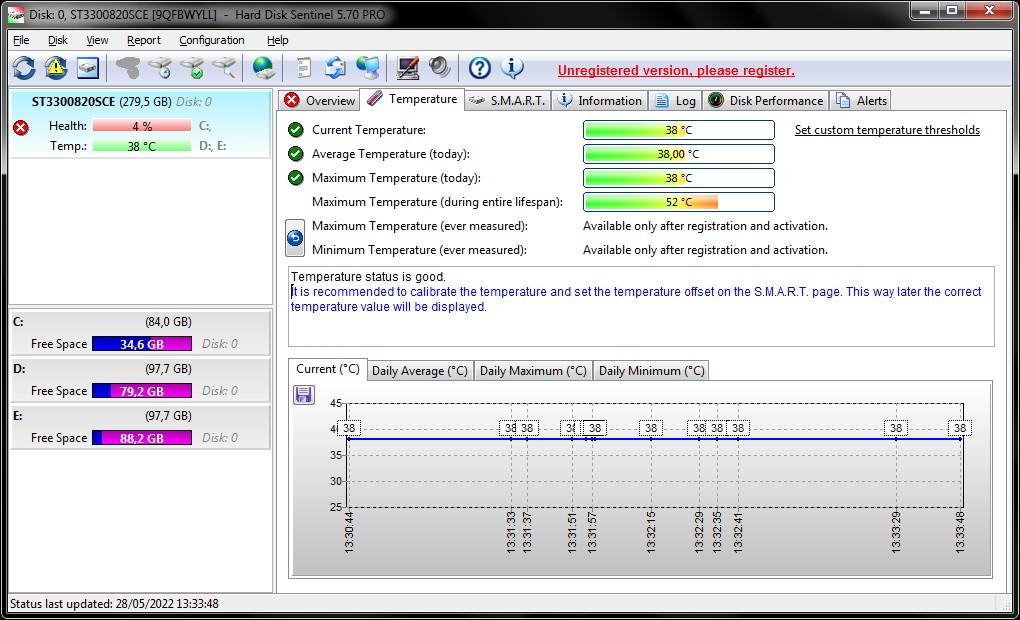Open the Log tab
Screen dimensions: 1020x620
coord(675,100)
